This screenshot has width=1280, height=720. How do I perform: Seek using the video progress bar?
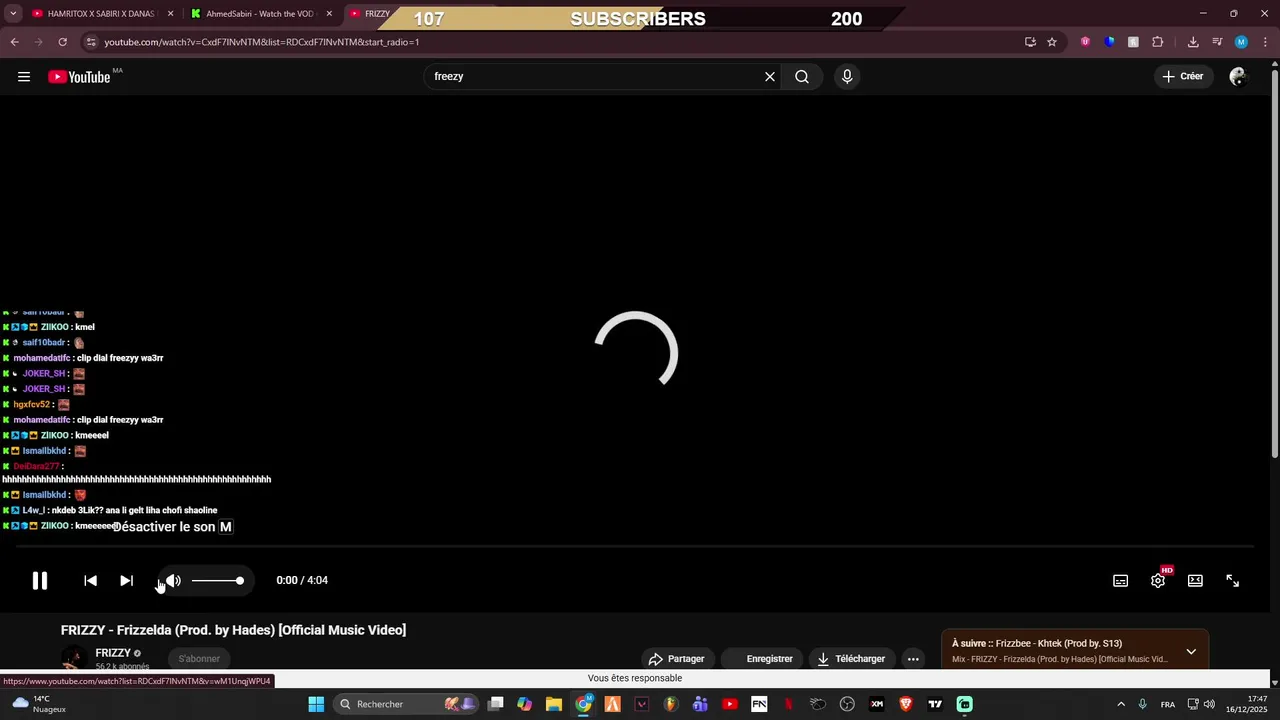pyautogui.click(x=635, y=547)
